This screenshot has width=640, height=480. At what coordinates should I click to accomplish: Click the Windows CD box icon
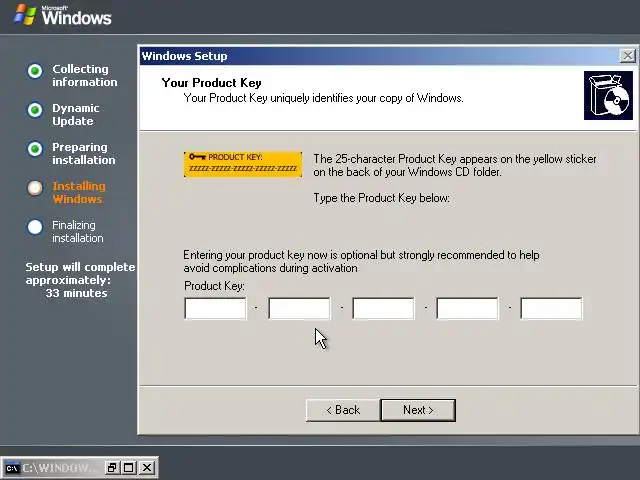(x=608, y=96)
